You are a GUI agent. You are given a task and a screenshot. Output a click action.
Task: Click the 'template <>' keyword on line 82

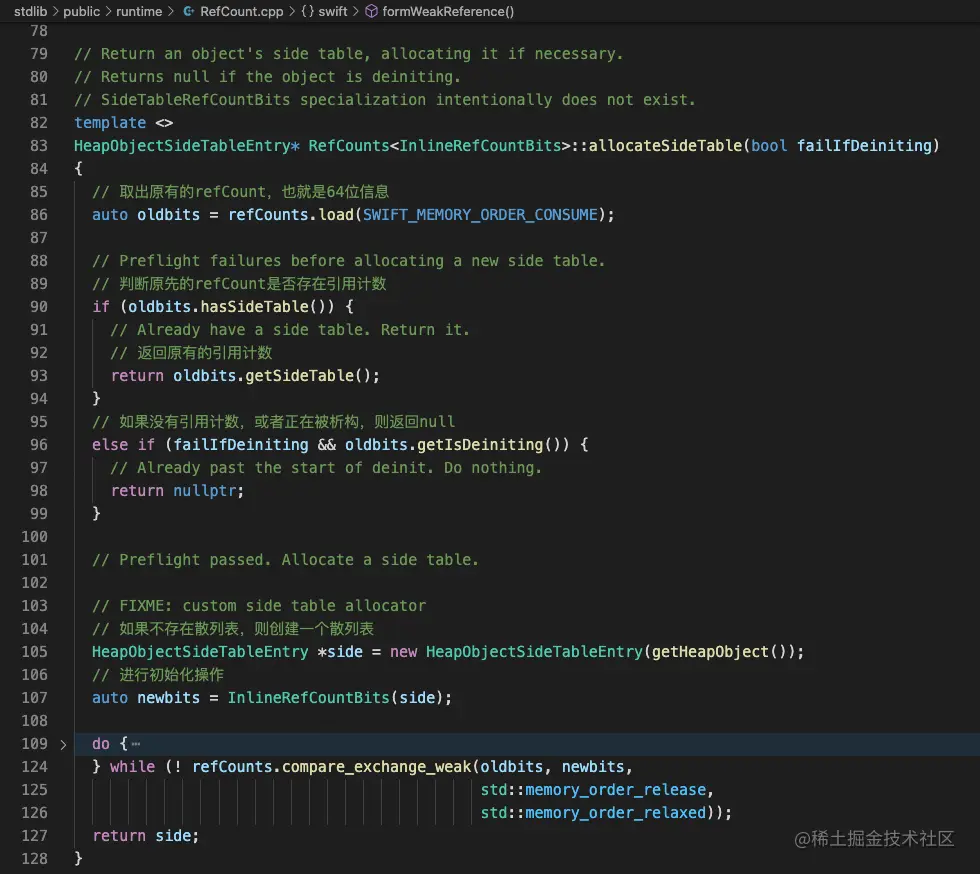click(123, 123)
